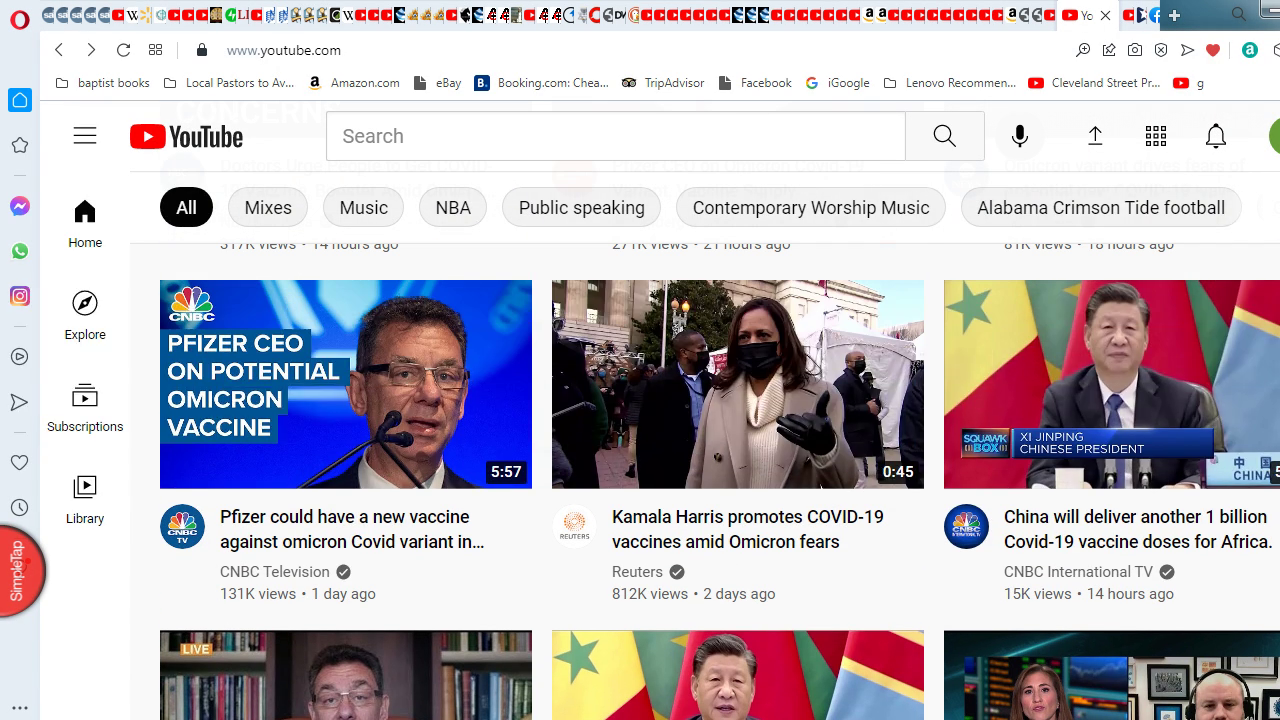The height and width of the screenshot is (720, 1280).
Task: Open the notifications bell
Action: (x=1215, y=136)
